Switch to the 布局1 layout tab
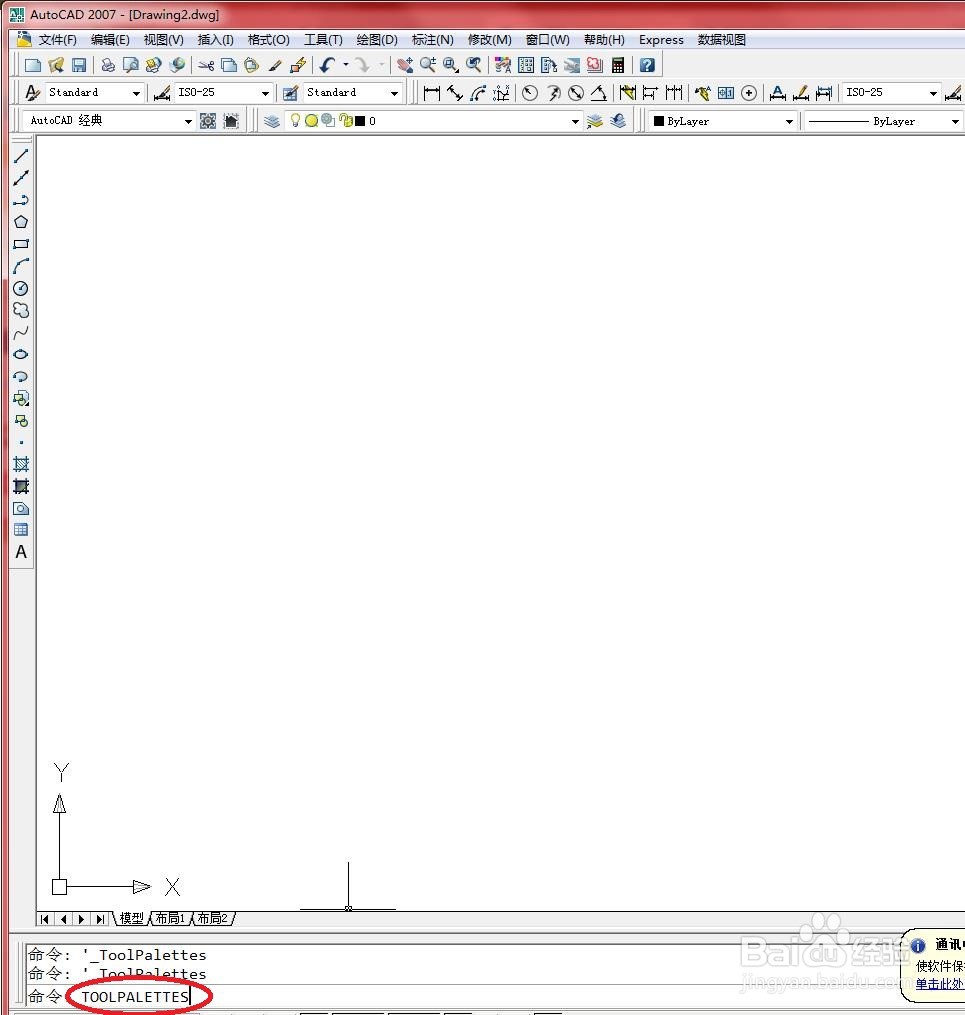This screenshot has height=1015, width=965. [x=170, y=918]
